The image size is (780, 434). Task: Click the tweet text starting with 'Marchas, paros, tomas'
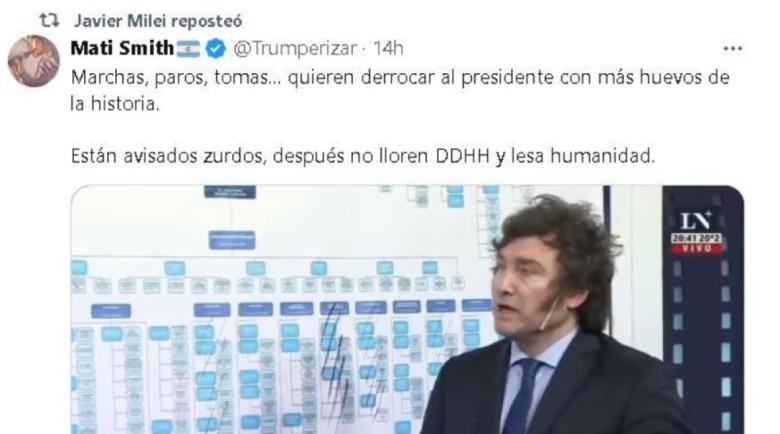tap(400, 91)
